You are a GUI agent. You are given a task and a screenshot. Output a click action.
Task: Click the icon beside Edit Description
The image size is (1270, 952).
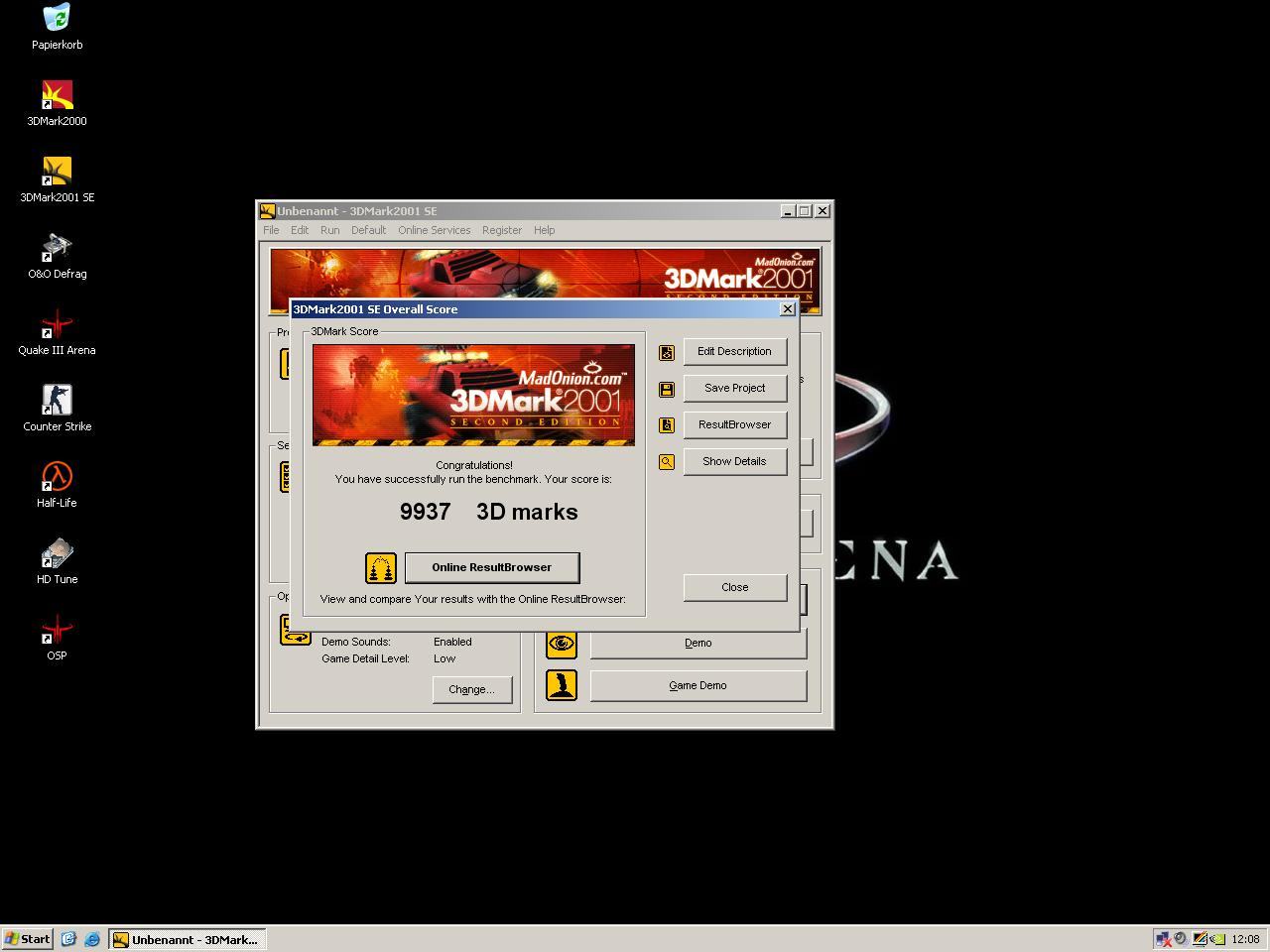click(x=667, y=352)
